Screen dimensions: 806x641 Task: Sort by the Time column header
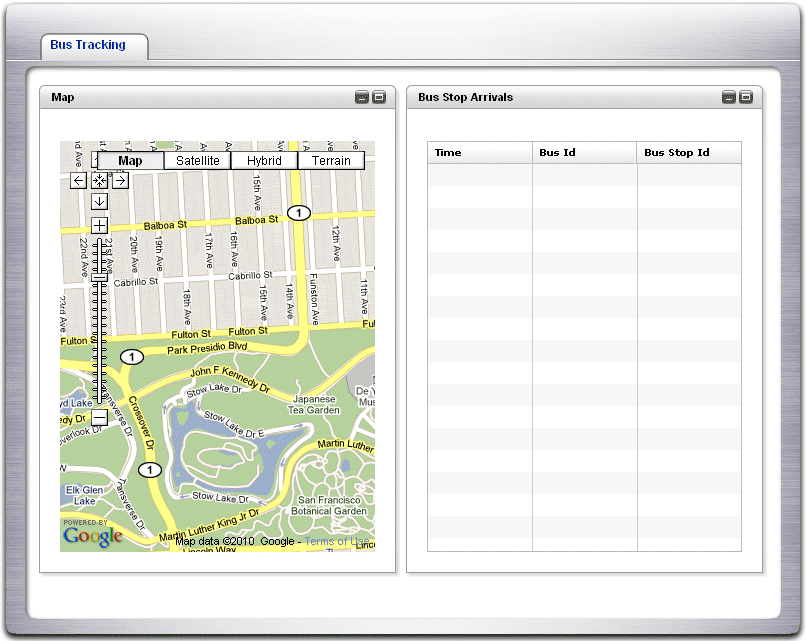(480, 153)
